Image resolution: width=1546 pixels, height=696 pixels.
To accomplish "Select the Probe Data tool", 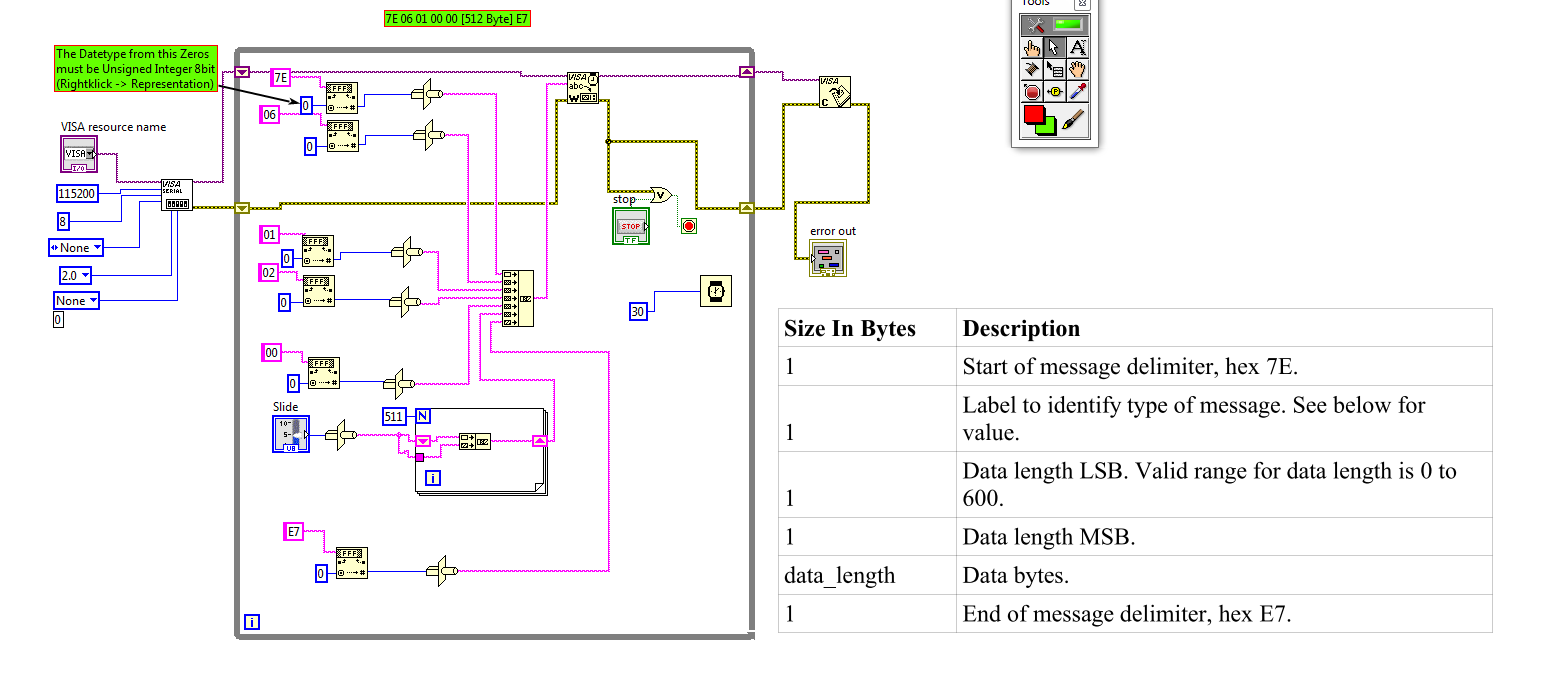I will (1055, 91).
